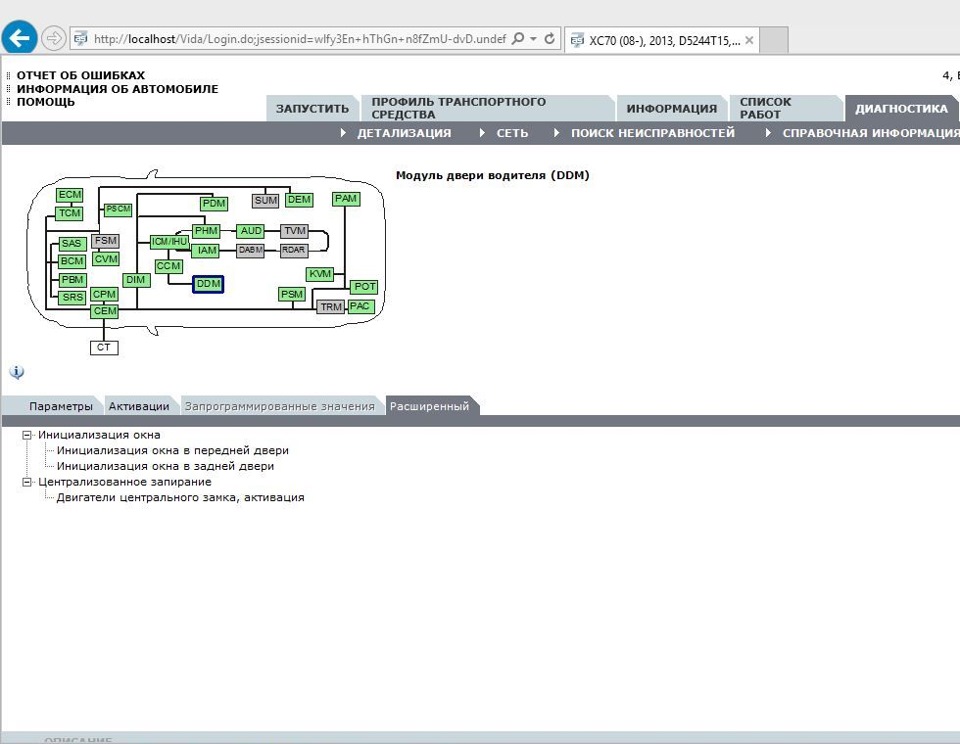Viewport: 960px width, 744px height.
Task: Select Инициализация окна в передней двери
Action: tap(173, 450)
